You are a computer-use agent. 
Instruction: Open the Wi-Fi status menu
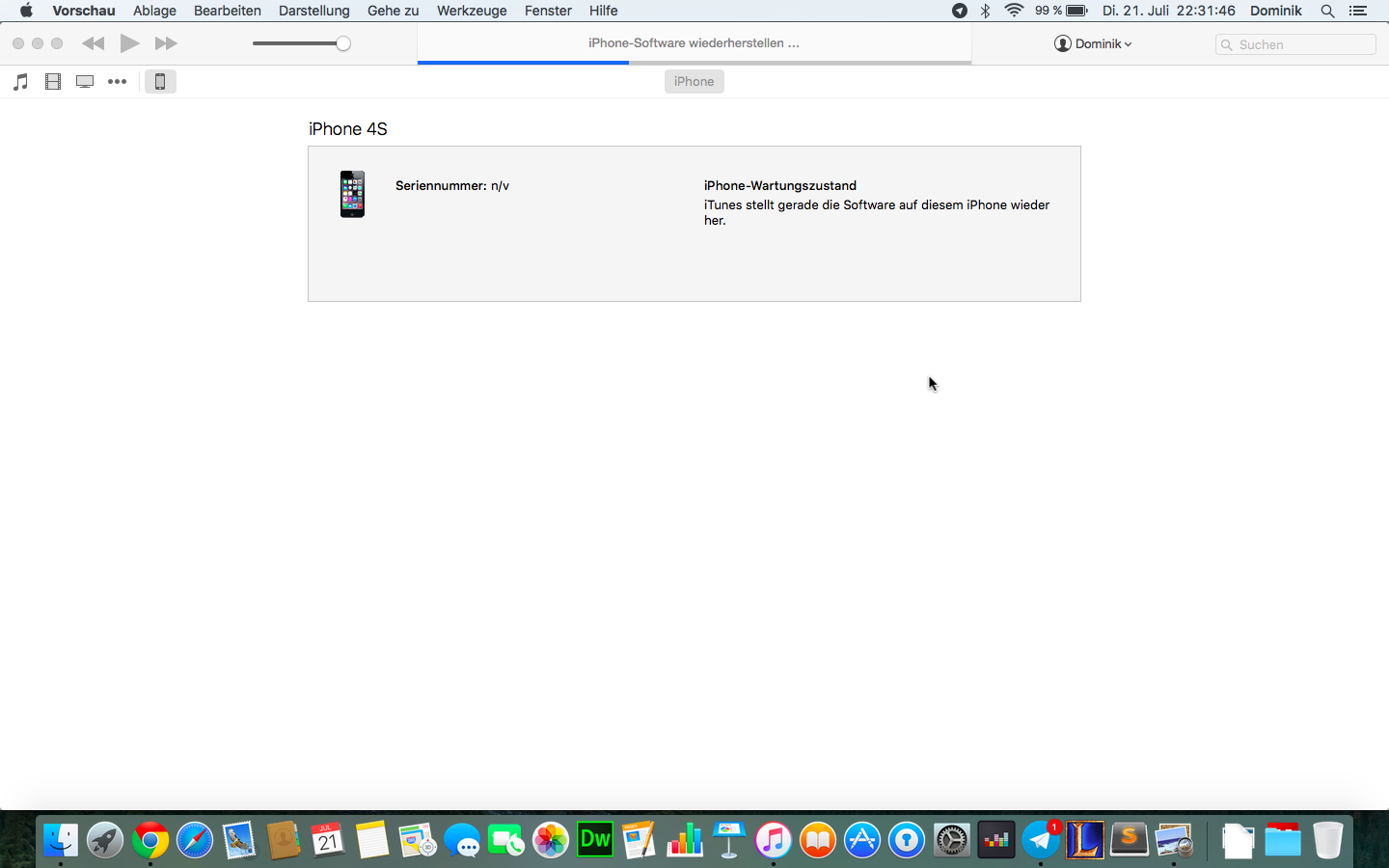click(1013, 11)
